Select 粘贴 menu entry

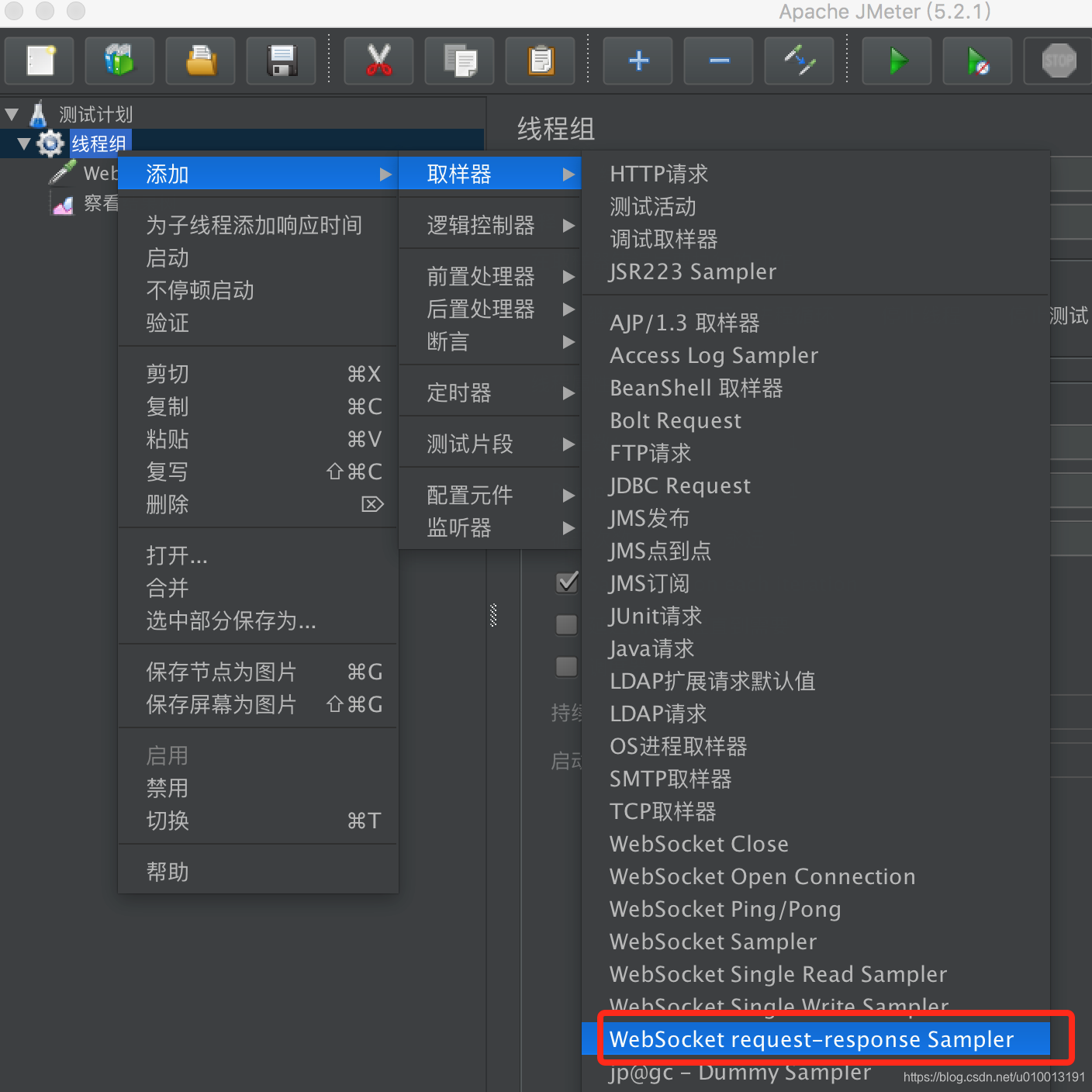coord(258,440)
